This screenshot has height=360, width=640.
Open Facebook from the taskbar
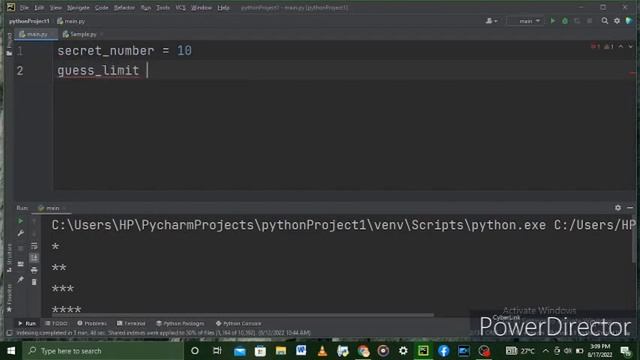(444, 351)
